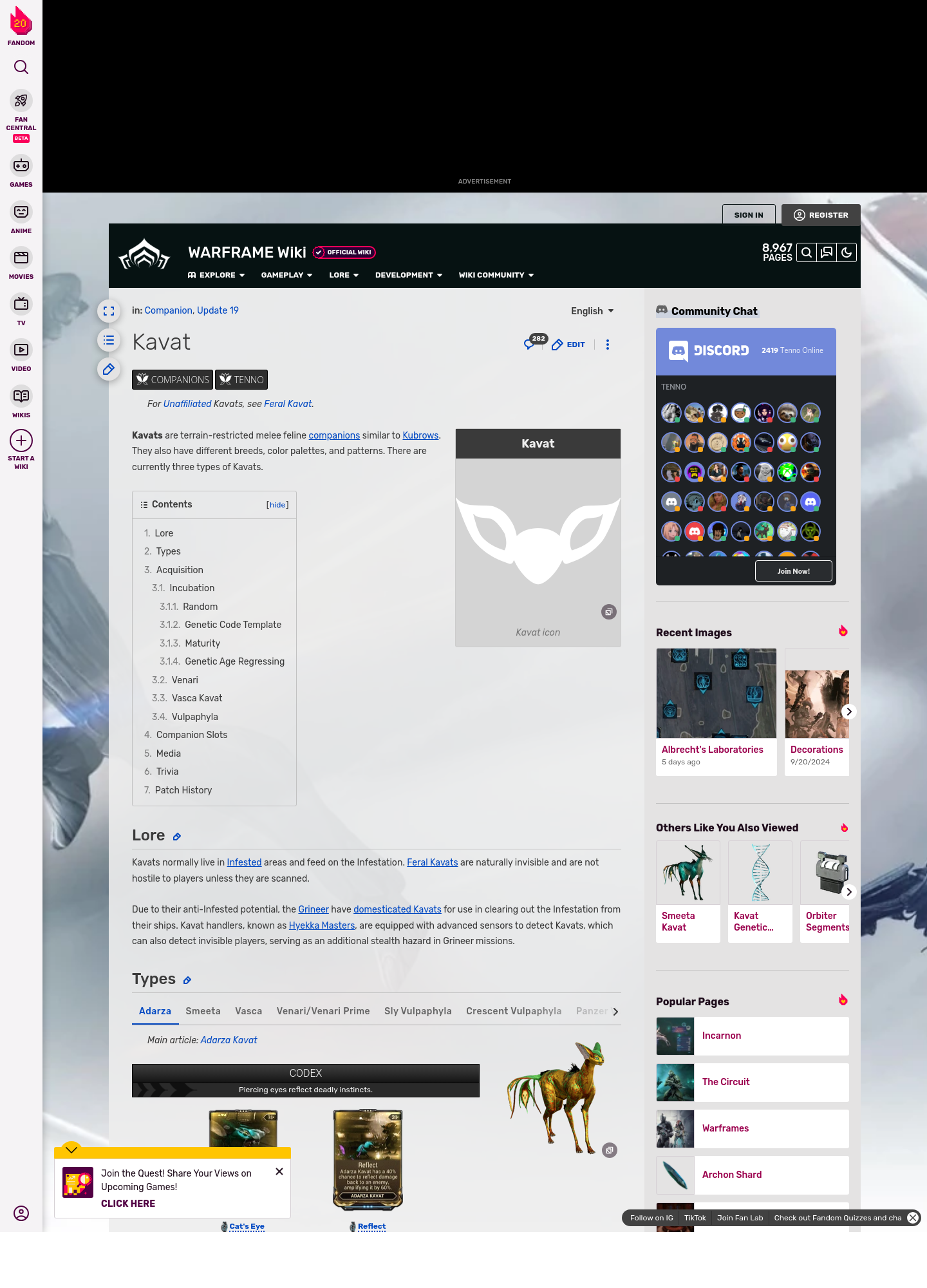Expand page to full width
Viewport: 927px width, 1288px height.
109,311
